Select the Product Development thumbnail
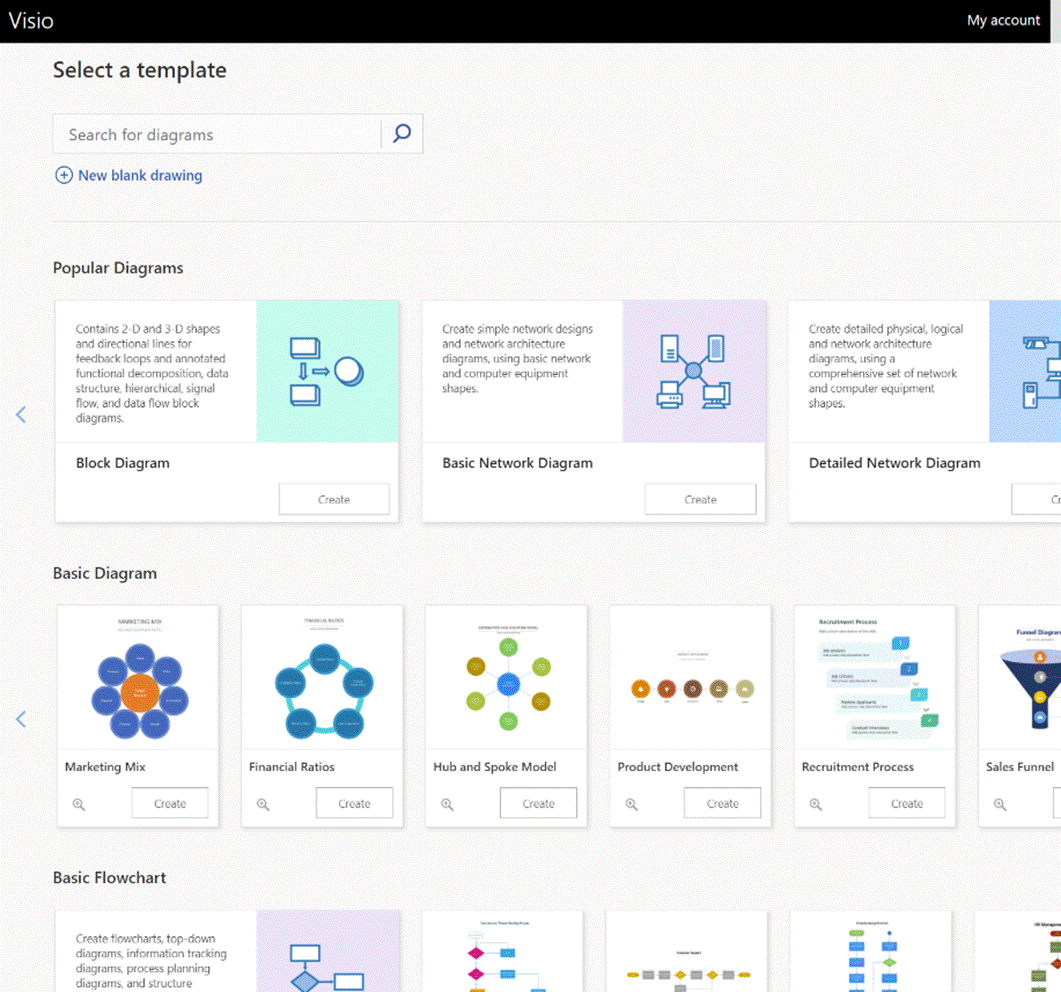This screenshot has height=992, width=1061. click(690, 677)
